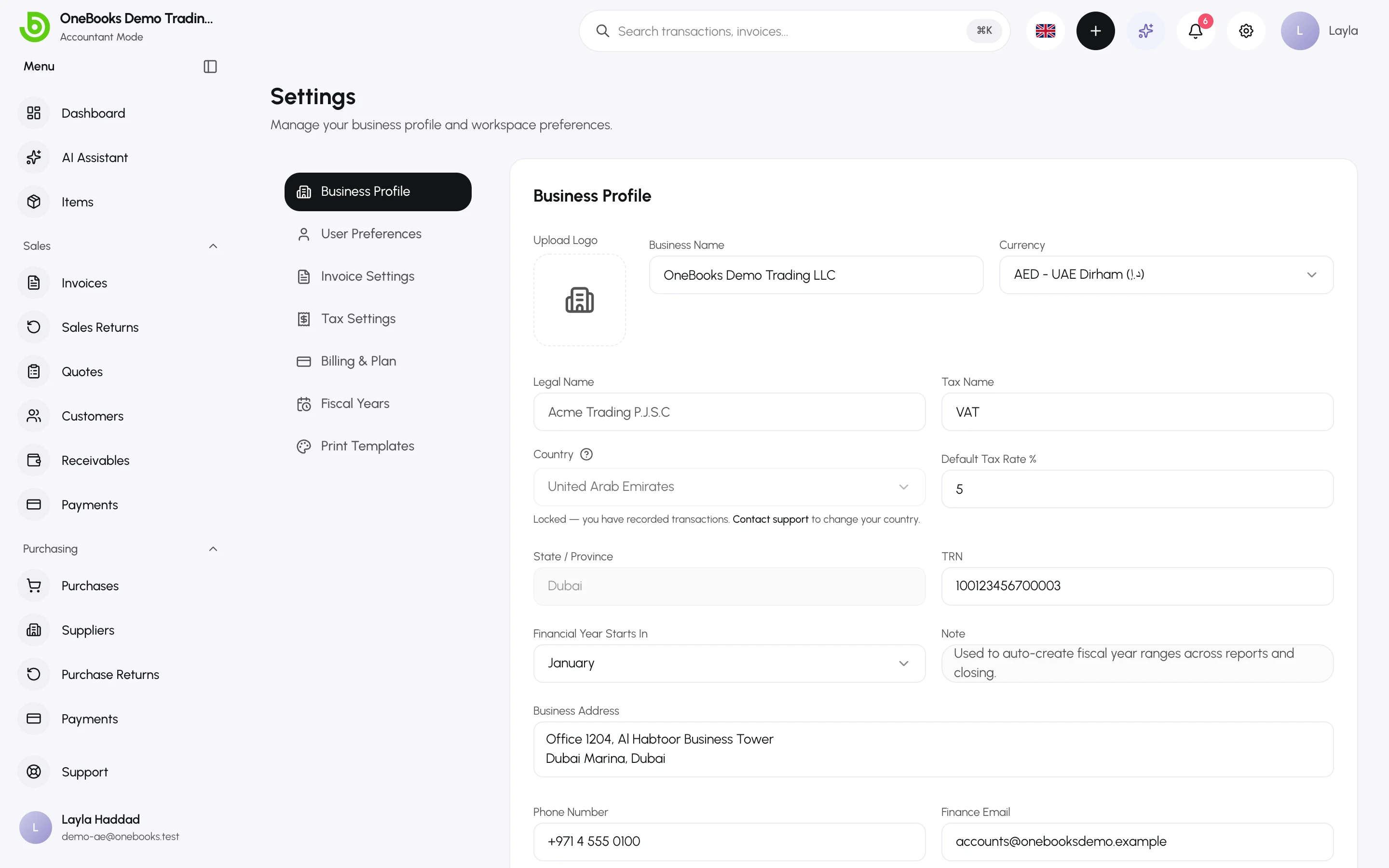
Task: Click the Default Tax Rate field
Action: tap(1137, 489)
